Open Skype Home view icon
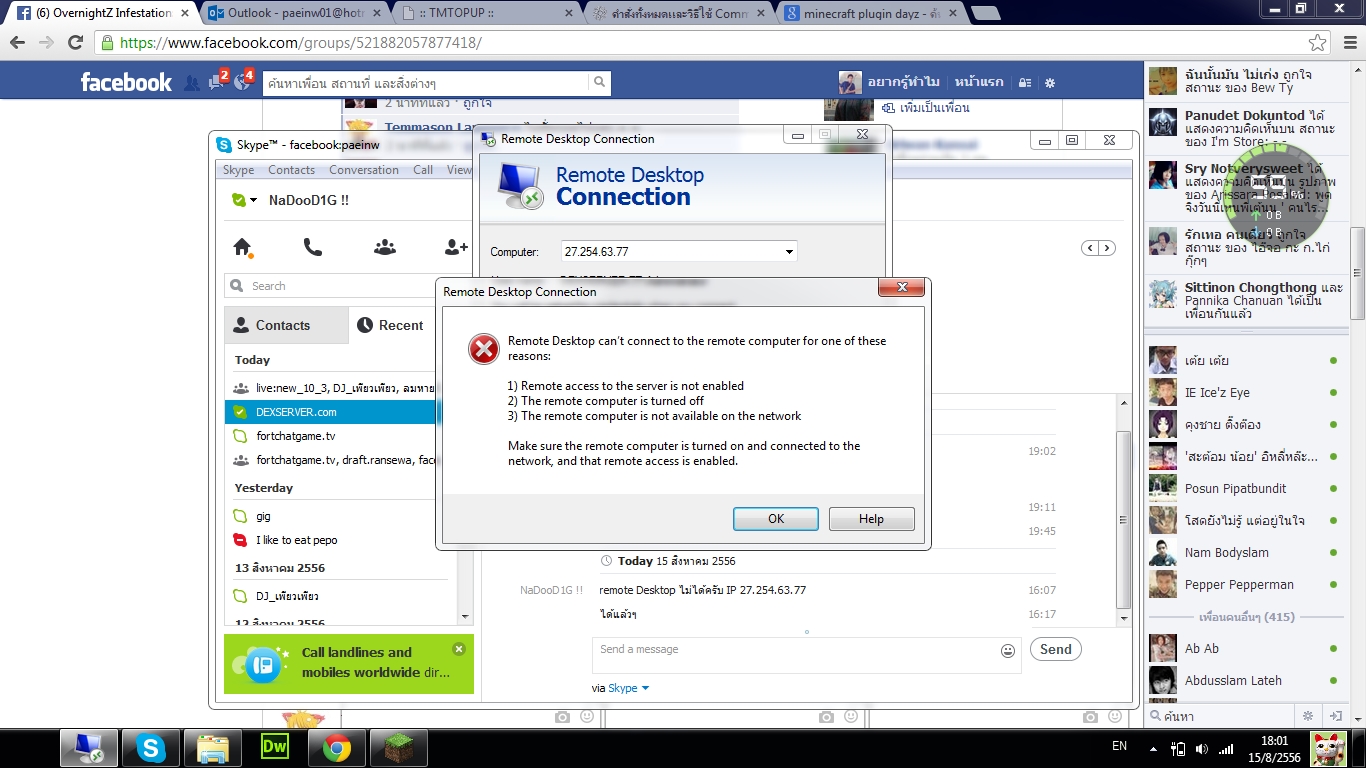 [242, 247]
